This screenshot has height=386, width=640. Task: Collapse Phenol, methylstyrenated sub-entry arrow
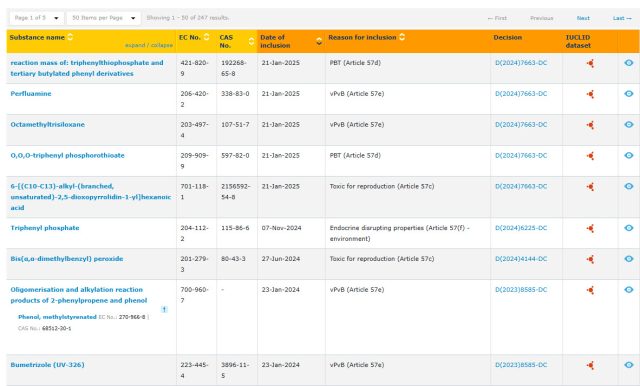click(x=164, y=309)
